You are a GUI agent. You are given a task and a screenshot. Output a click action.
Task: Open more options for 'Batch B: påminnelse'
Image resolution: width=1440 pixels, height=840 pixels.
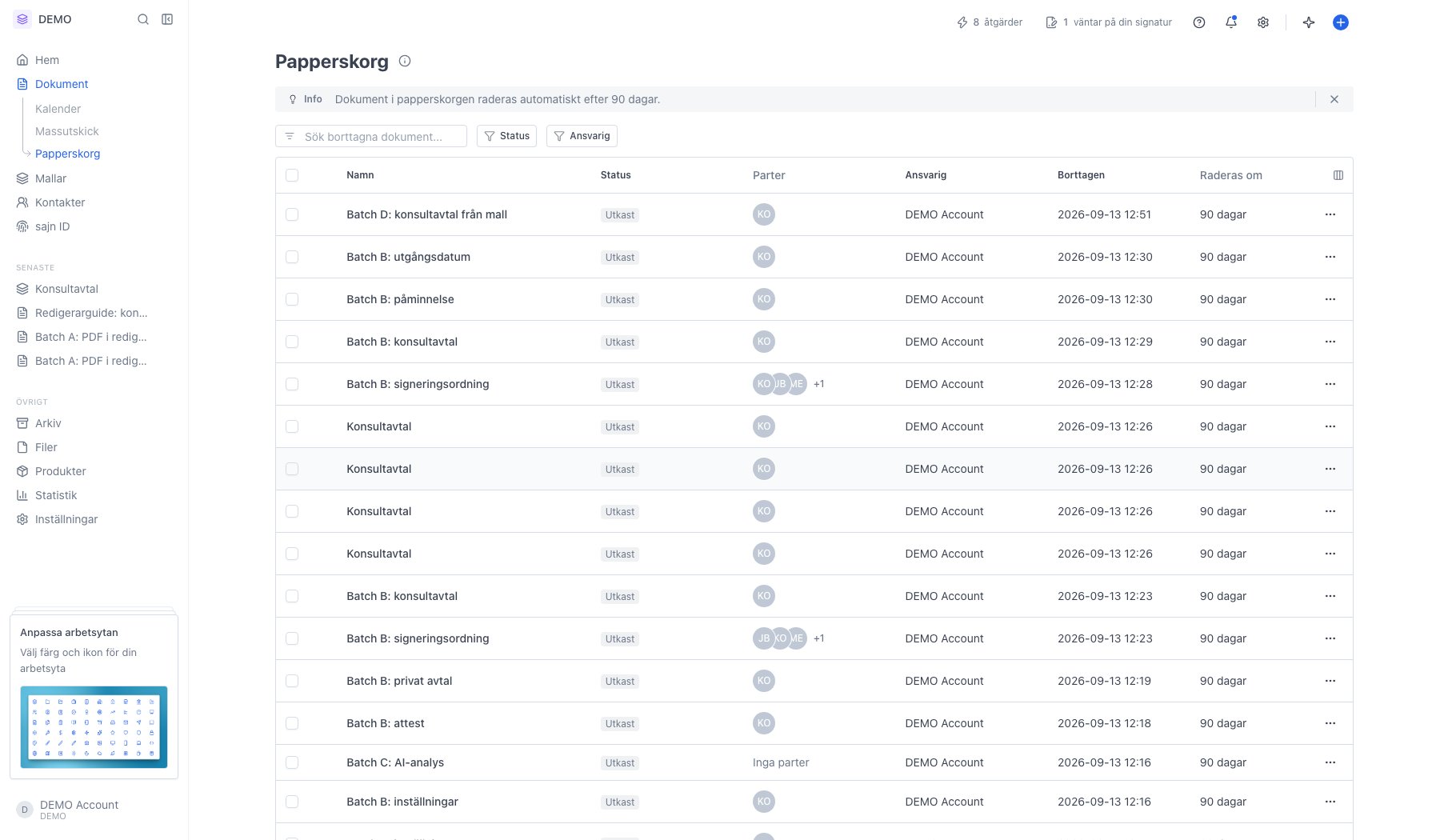[1330, 299]
